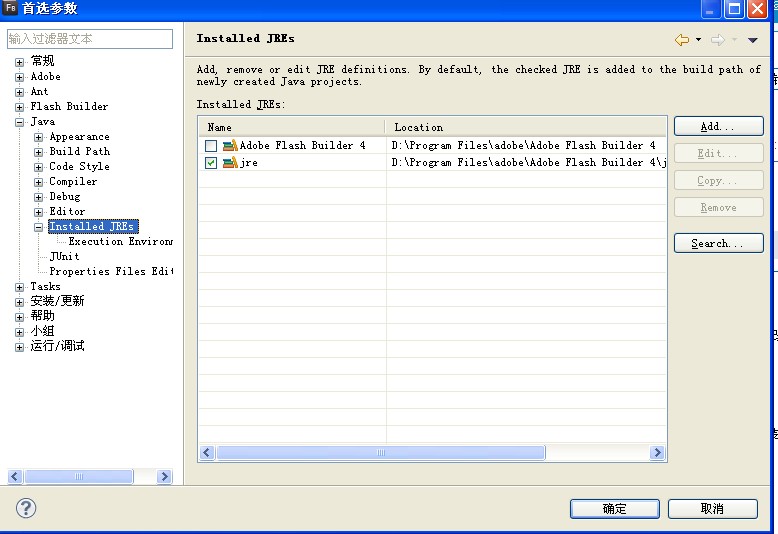Expand the Editor node under Java
The image size is (778, 534).
pos(38,212)
